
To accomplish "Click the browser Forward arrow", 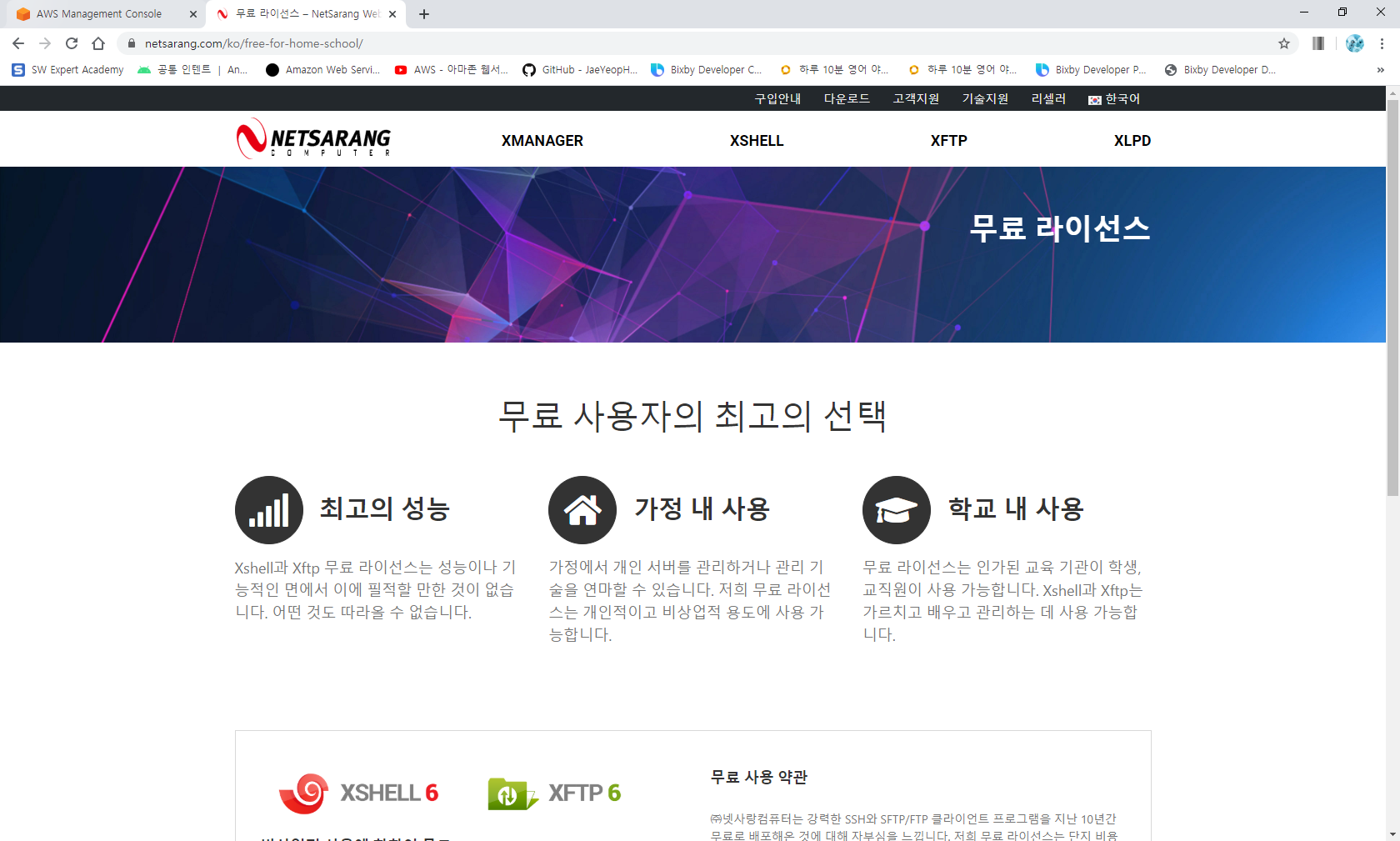I will [45, 43].
